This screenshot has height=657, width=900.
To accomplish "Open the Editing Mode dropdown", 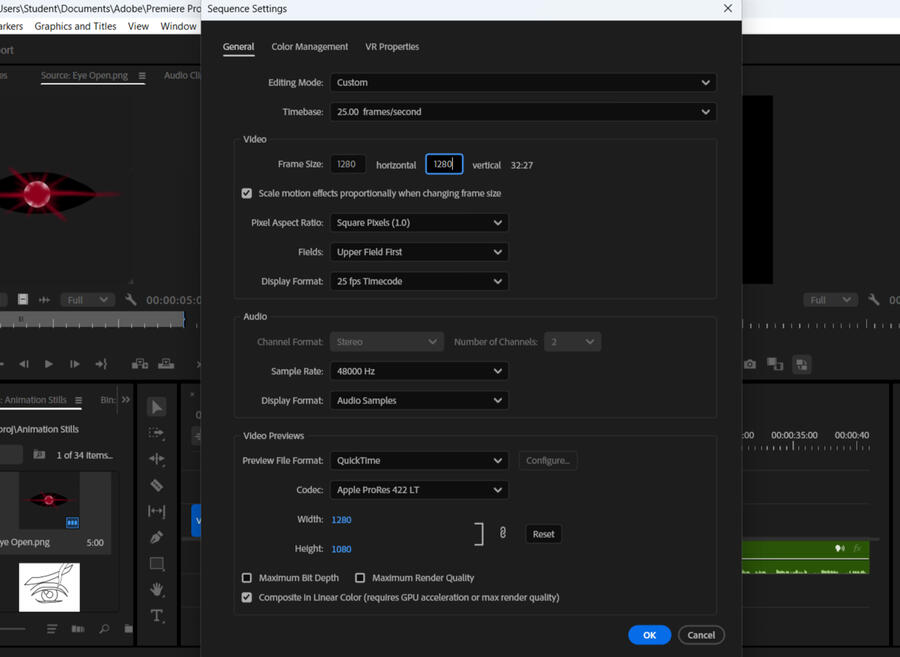I will 523,83.
